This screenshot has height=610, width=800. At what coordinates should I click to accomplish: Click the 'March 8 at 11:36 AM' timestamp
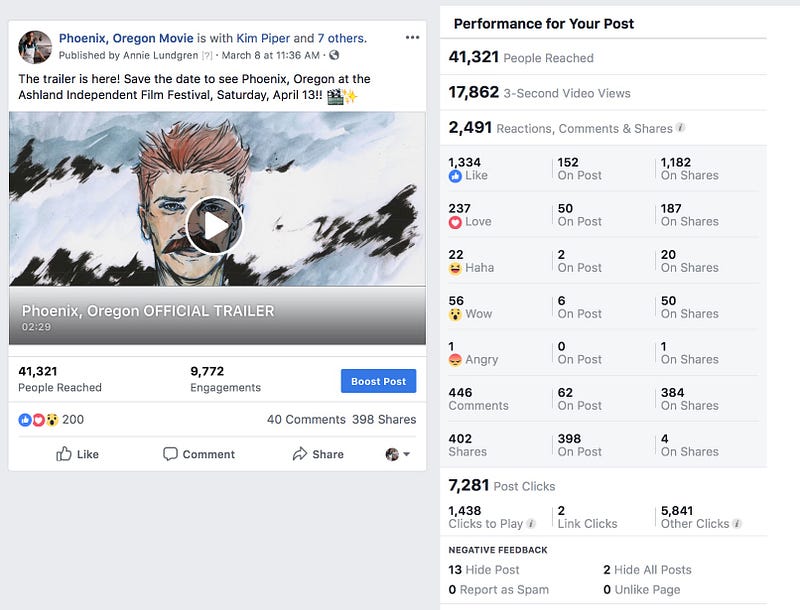coord(270,55)
